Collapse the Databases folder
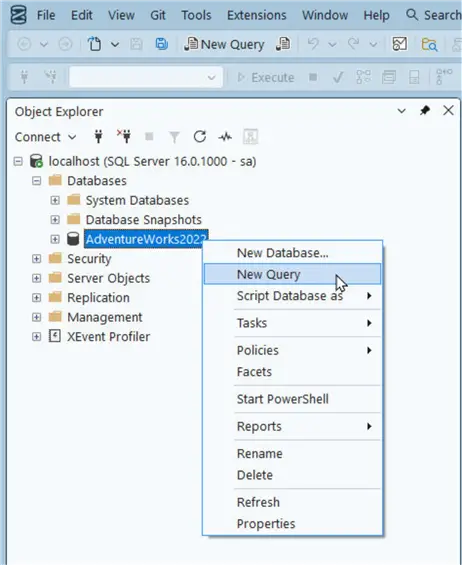The image size is (462, 565). 36,181
